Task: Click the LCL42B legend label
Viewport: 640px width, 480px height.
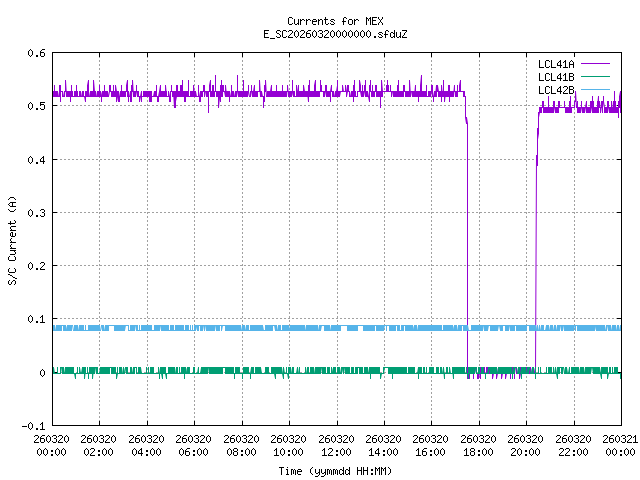Action: point(555,90)
